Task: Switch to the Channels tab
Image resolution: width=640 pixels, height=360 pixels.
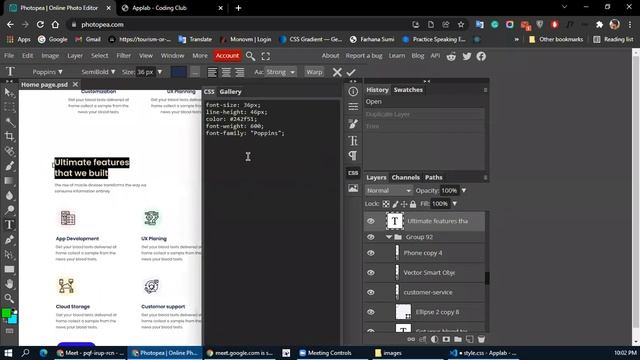Action: [x=405, y=178]
